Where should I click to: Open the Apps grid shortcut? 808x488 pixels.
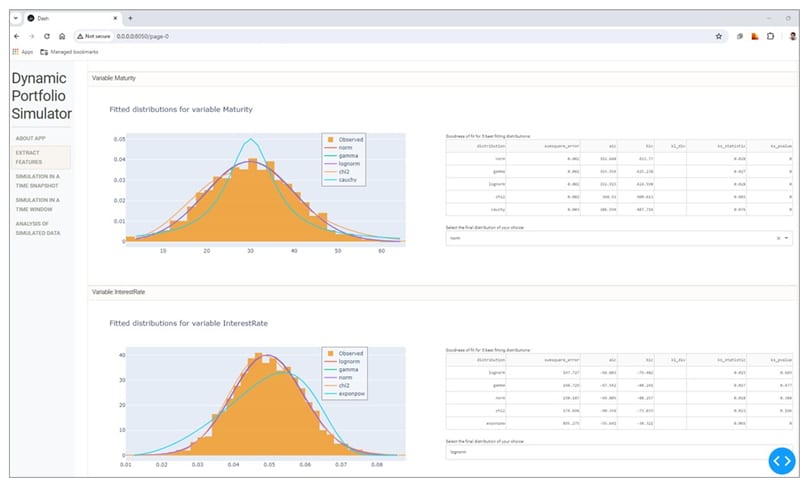point(23,51)
